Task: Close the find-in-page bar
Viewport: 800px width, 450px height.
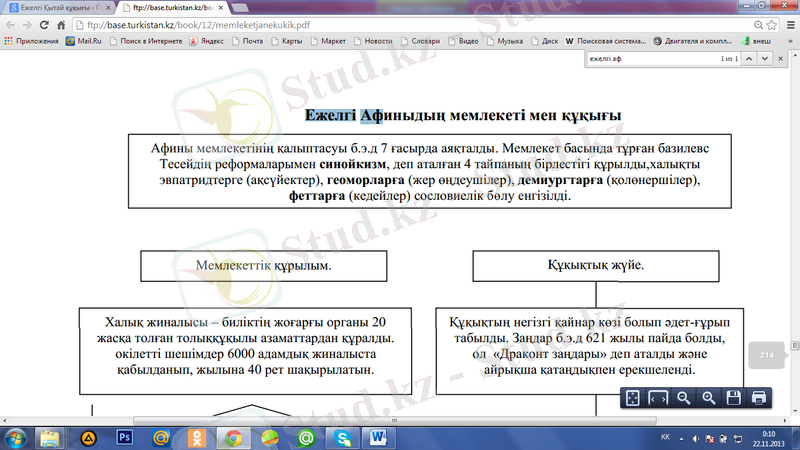Action: 780,59
